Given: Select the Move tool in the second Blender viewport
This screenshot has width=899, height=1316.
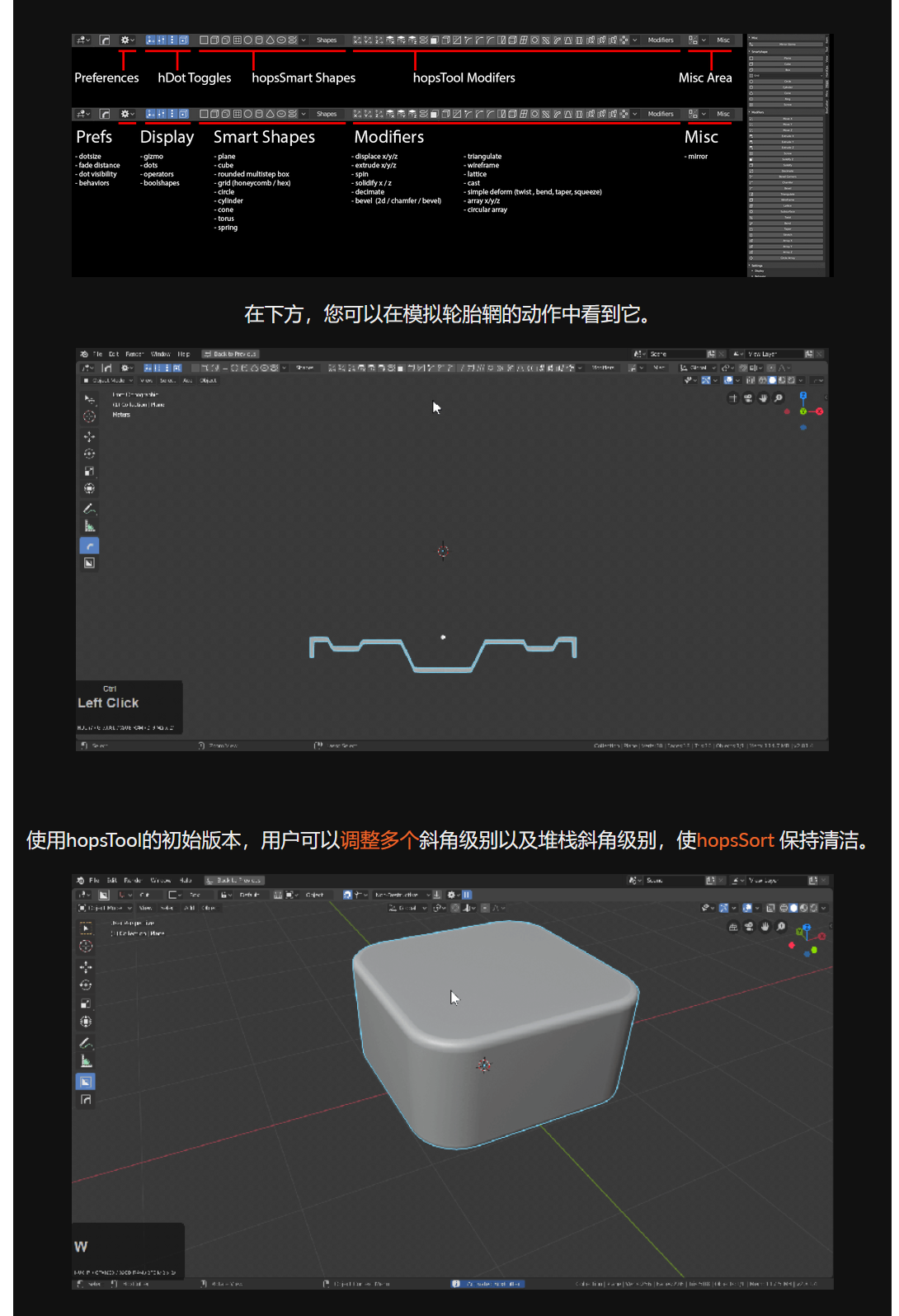Looking at the screenshot, I should 86,966.
